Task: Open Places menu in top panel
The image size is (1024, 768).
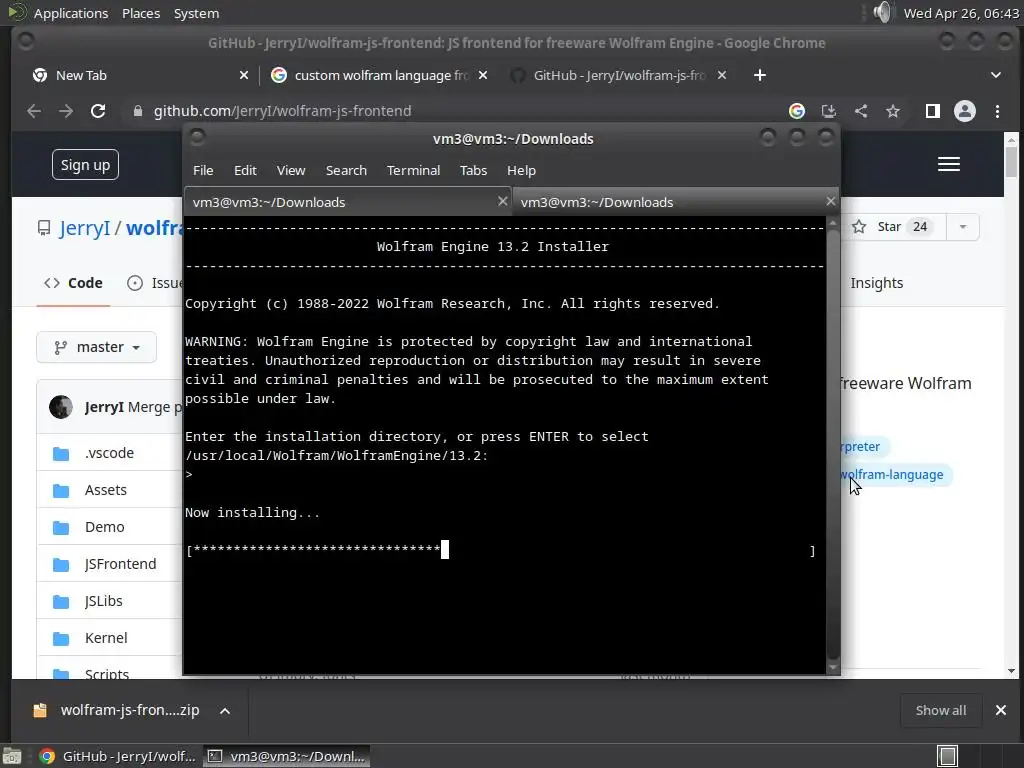Action: 141,13
